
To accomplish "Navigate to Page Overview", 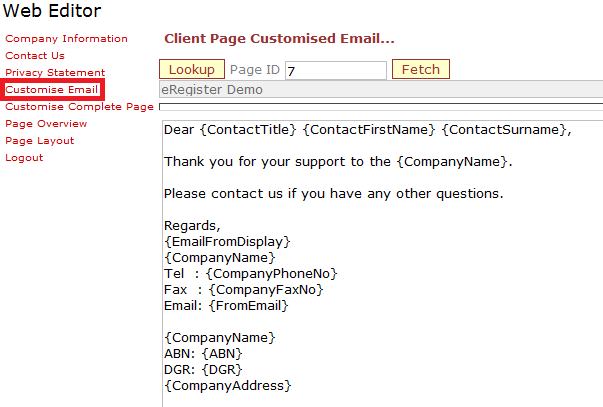I will click(x=46, y=124).
